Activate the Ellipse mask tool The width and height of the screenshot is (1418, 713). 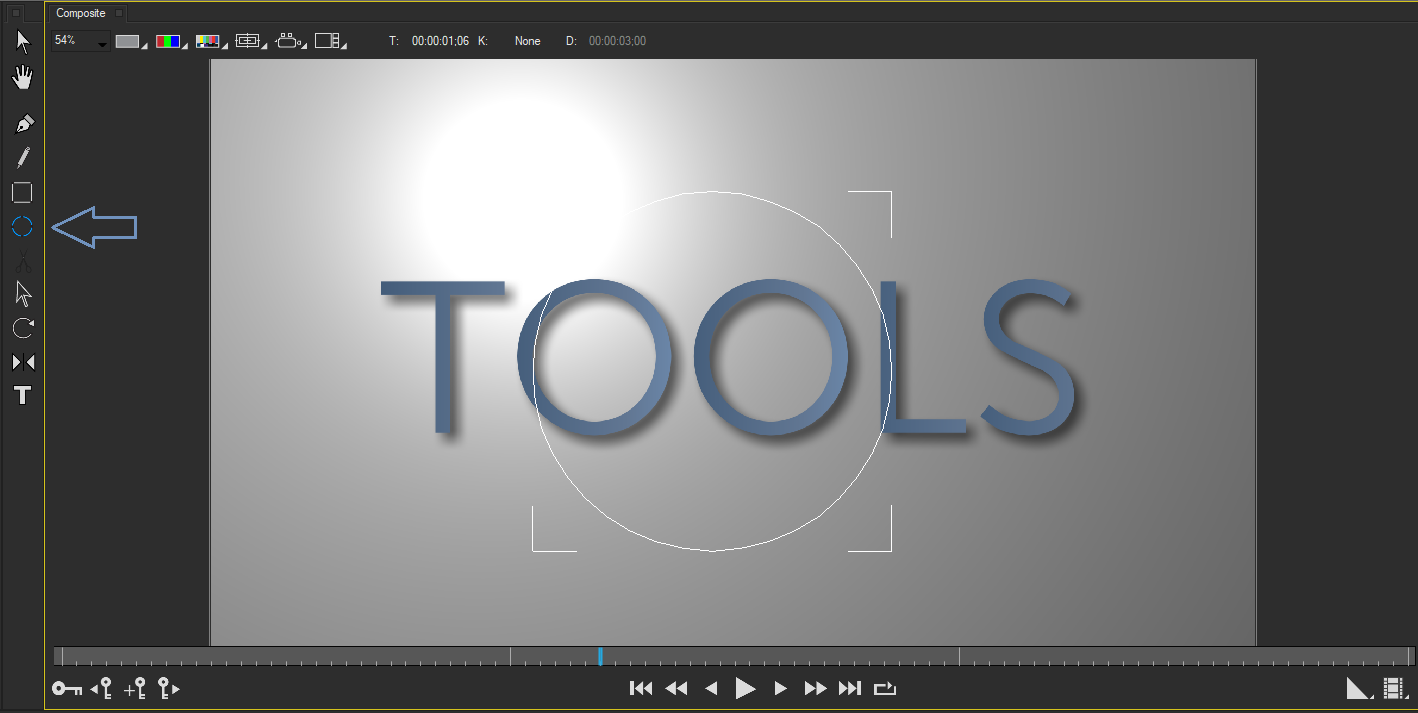[22, 227]
